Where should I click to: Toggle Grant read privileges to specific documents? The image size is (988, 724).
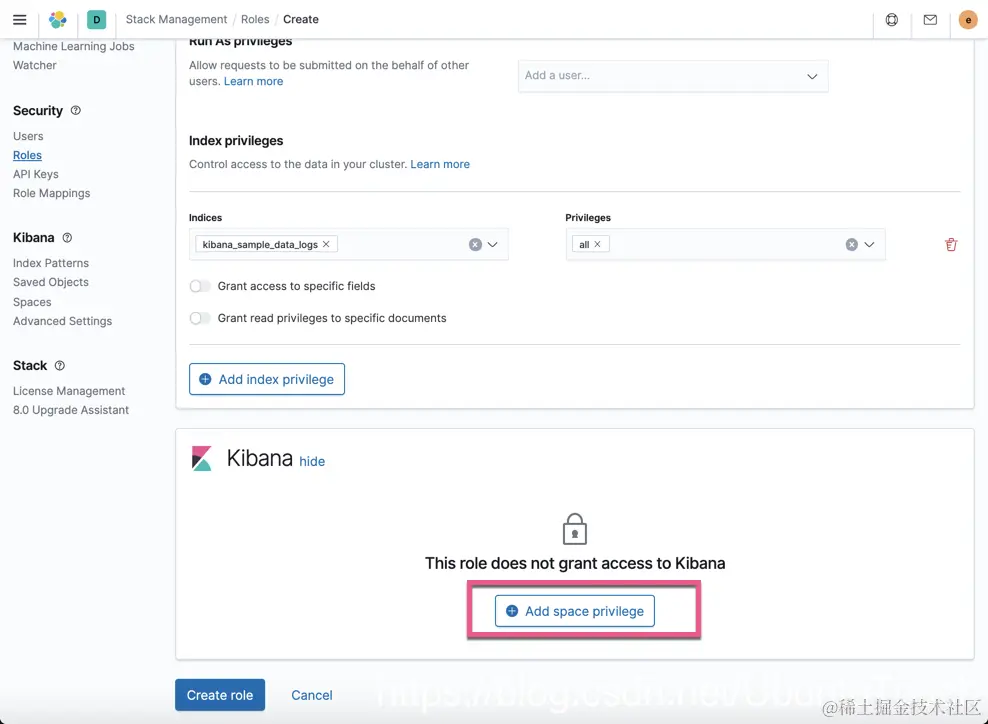point(200,318)
